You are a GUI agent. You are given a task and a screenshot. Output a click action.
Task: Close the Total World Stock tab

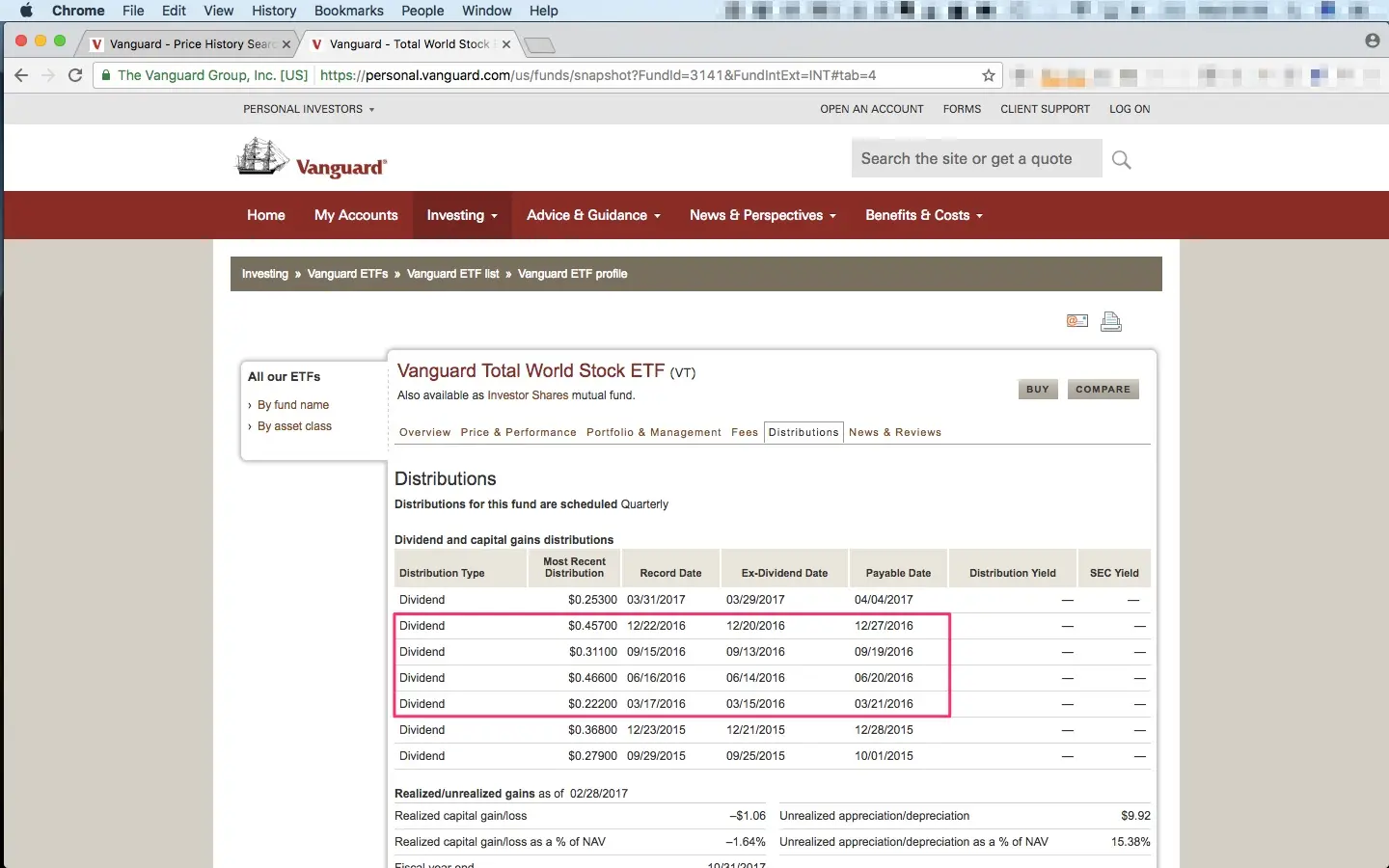tap(506, 44)
